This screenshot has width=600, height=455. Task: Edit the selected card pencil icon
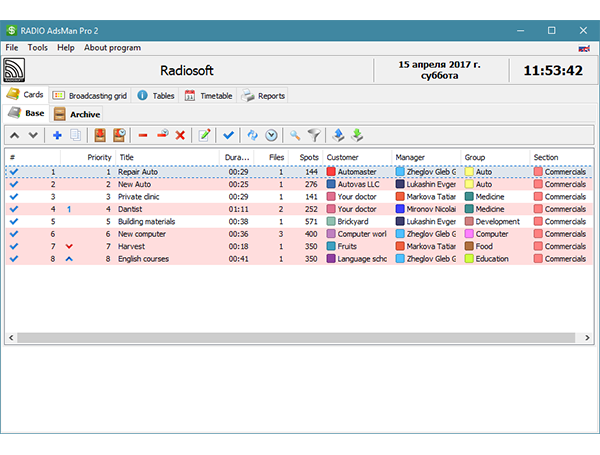pyautogui.click(x=204, y=135)
